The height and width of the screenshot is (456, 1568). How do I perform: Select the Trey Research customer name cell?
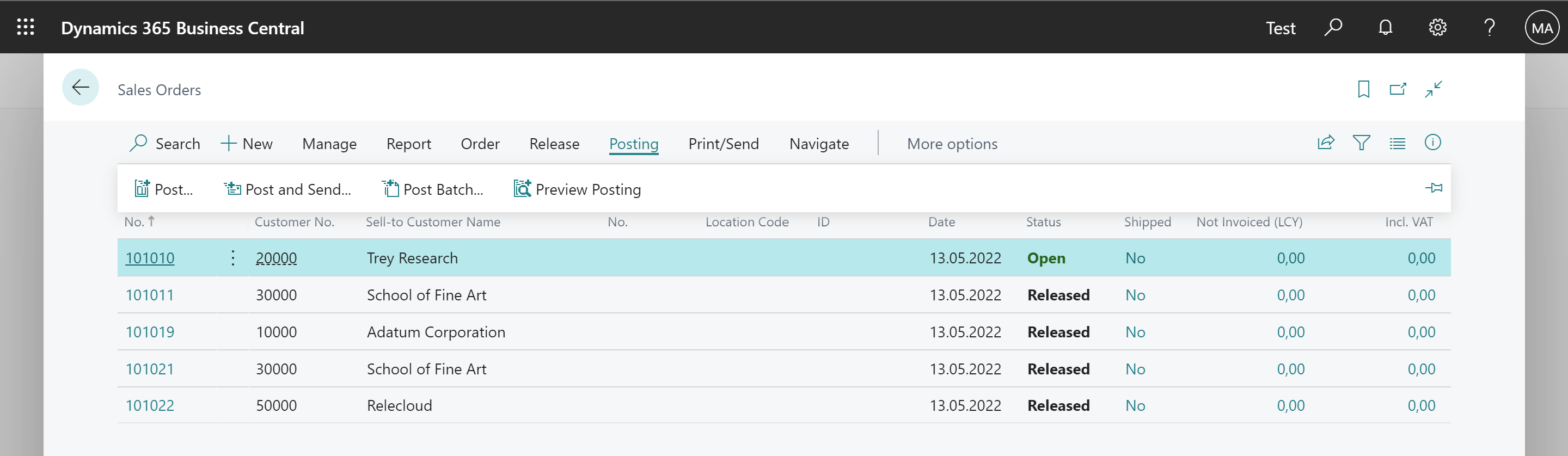point(412,258)
